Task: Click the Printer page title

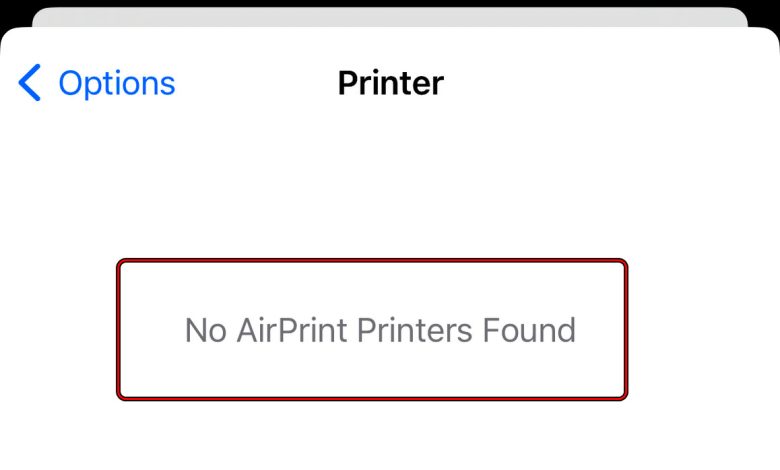Action: pyautogui.click(x=390, y=83)
